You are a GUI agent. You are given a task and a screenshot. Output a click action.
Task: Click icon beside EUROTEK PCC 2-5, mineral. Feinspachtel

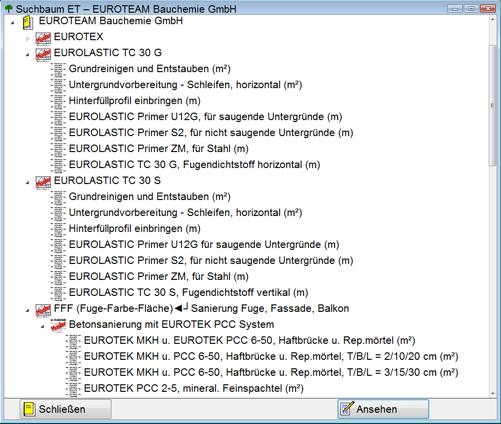(73, 389)
